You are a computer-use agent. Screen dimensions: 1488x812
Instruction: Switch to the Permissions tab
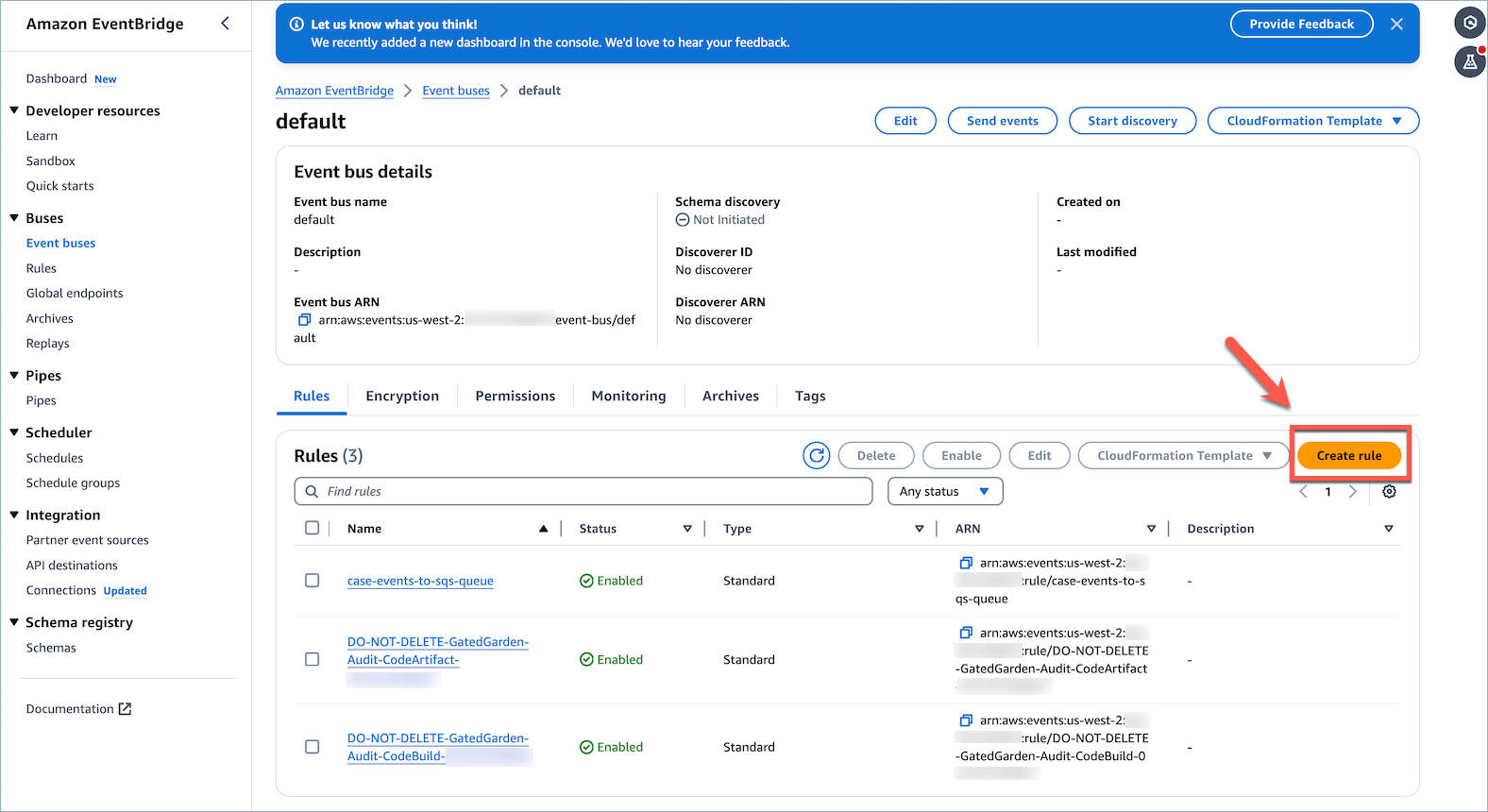tap(516, 396)
